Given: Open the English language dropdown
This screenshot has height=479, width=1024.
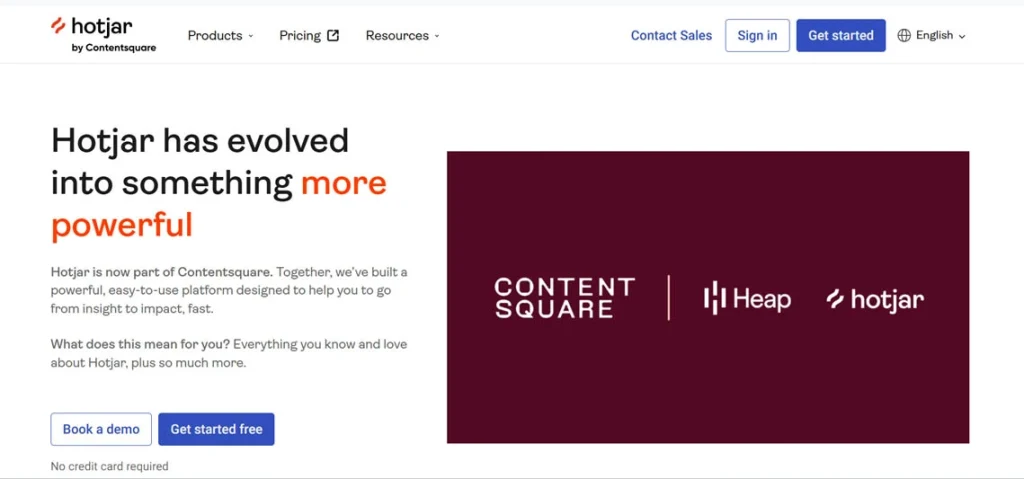Looking at the screenshot, I should tap(931, 35).
